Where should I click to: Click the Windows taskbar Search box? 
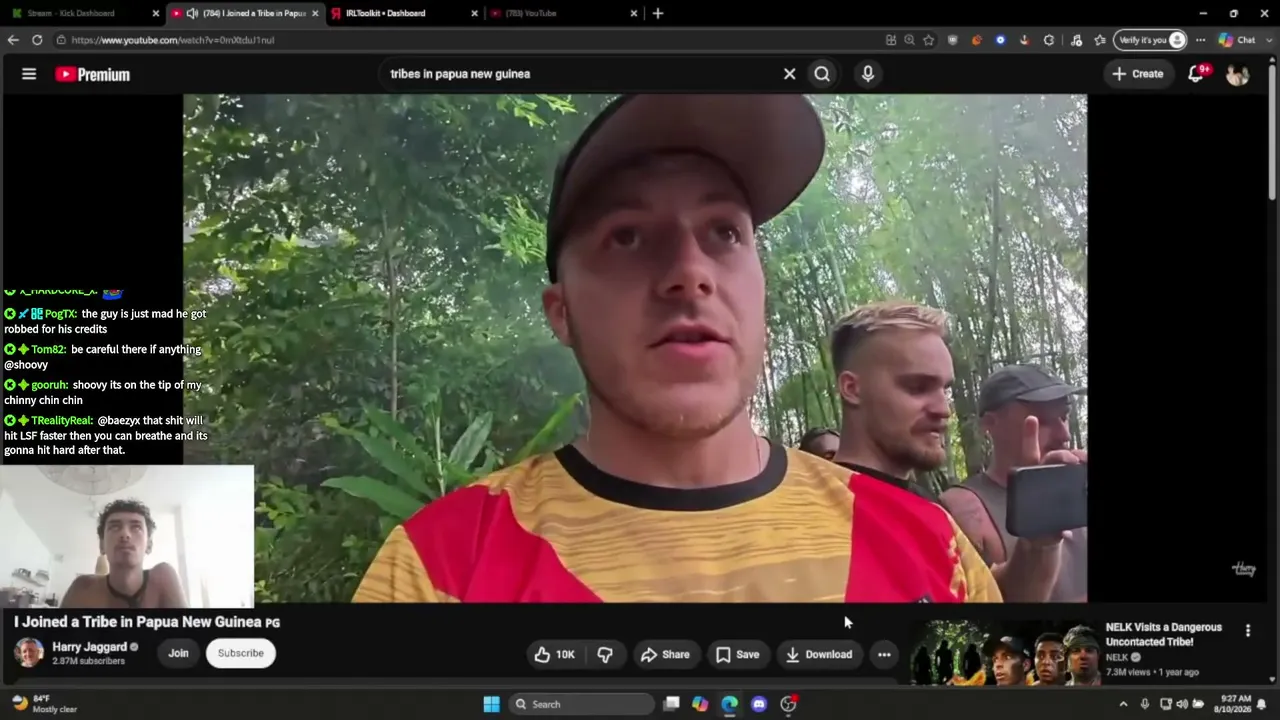coord(583,704)
